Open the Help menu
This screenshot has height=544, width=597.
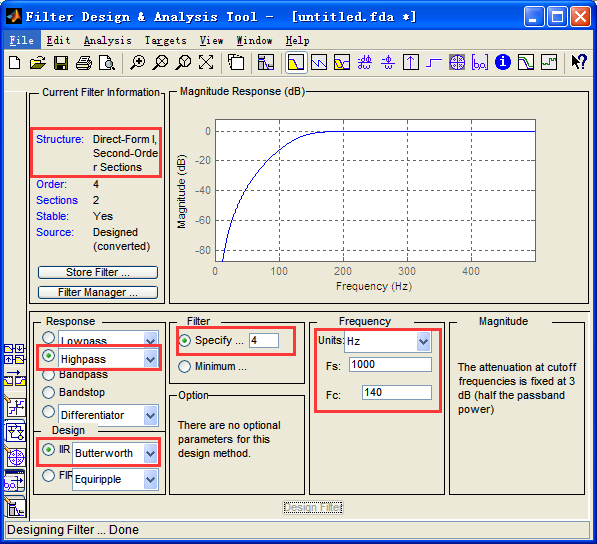point(297,40)
